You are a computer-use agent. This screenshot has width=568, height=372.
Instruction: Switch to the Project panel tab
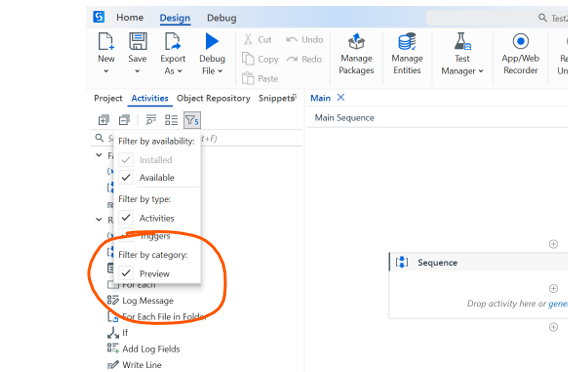point(108,98)
